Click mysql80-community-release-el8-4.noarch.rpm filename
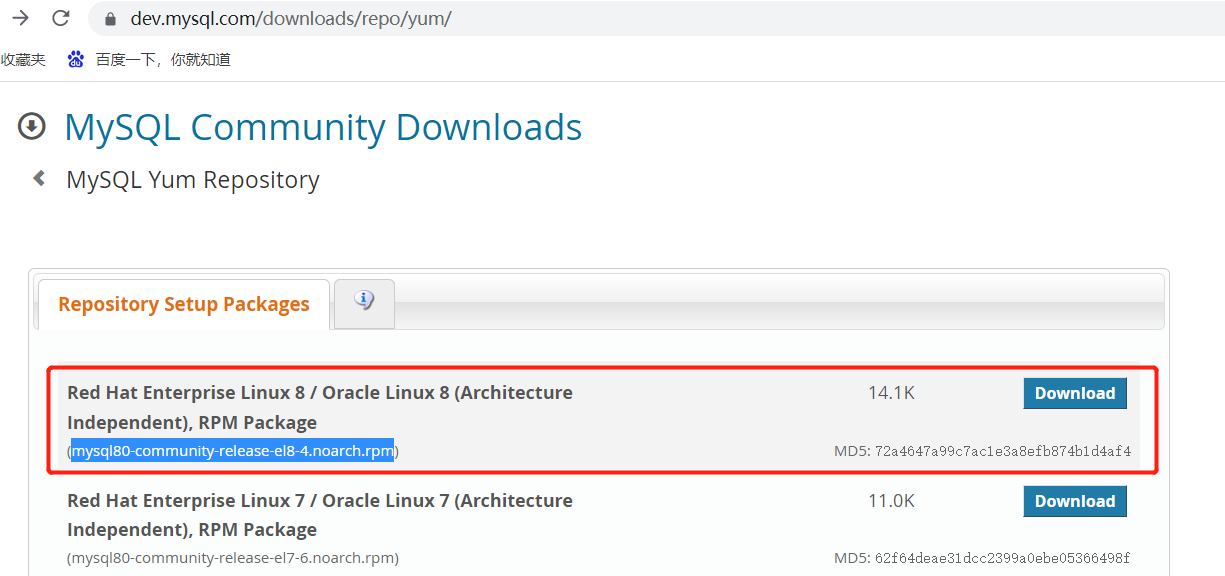The height and width of the screenshot is (576, 1225). click(232, 451)
